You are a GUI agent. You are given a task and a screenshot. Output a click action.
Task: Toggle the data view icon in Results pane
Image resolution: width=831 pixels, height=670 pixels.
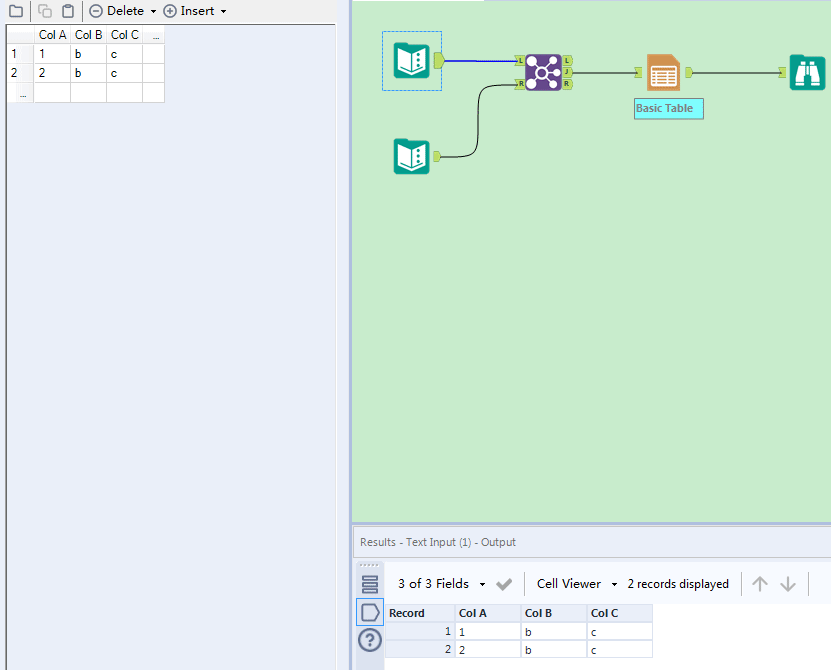tap(370, 613)
